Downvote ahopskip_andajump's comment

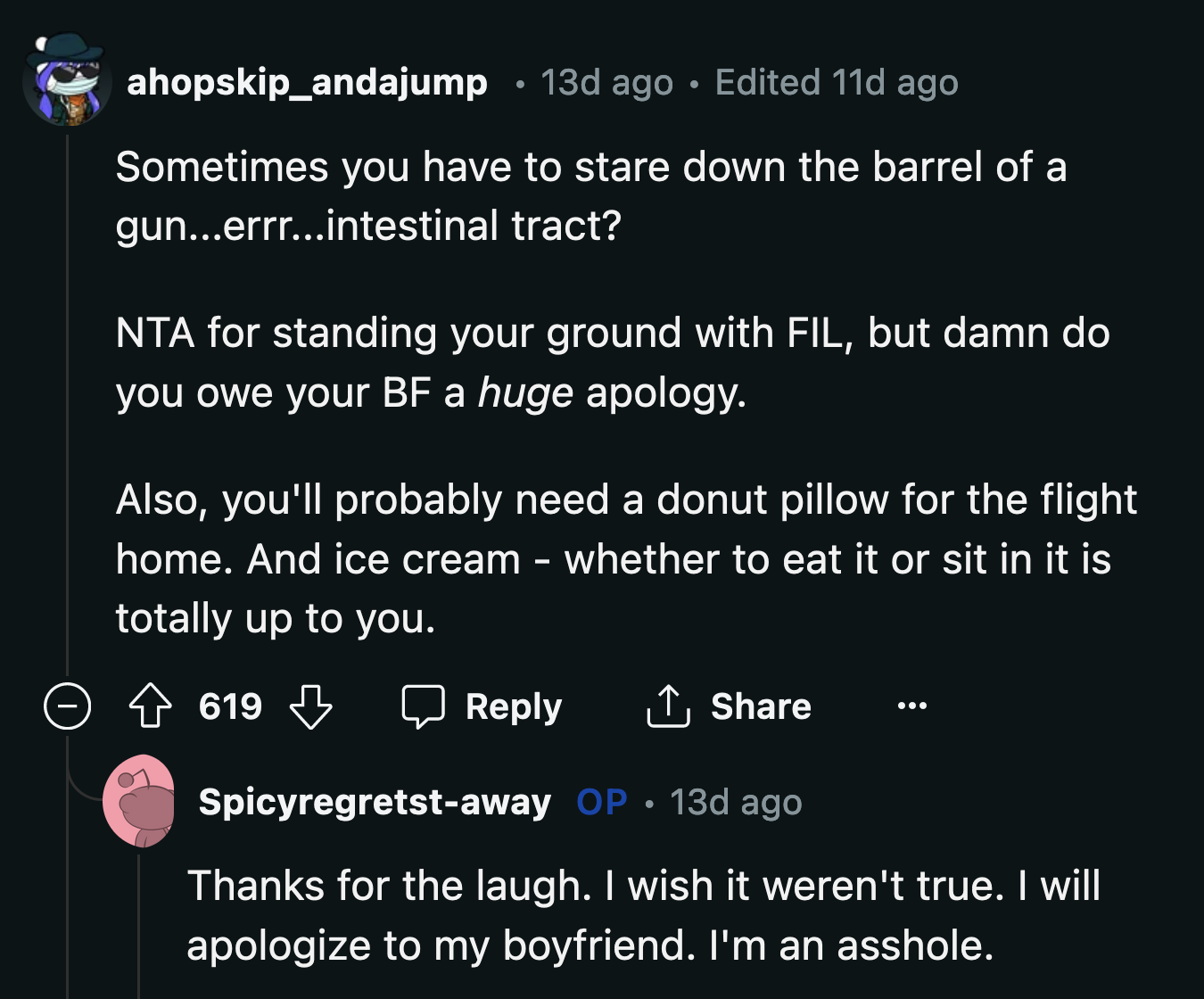pyautogui.click(x=311, y=706)
